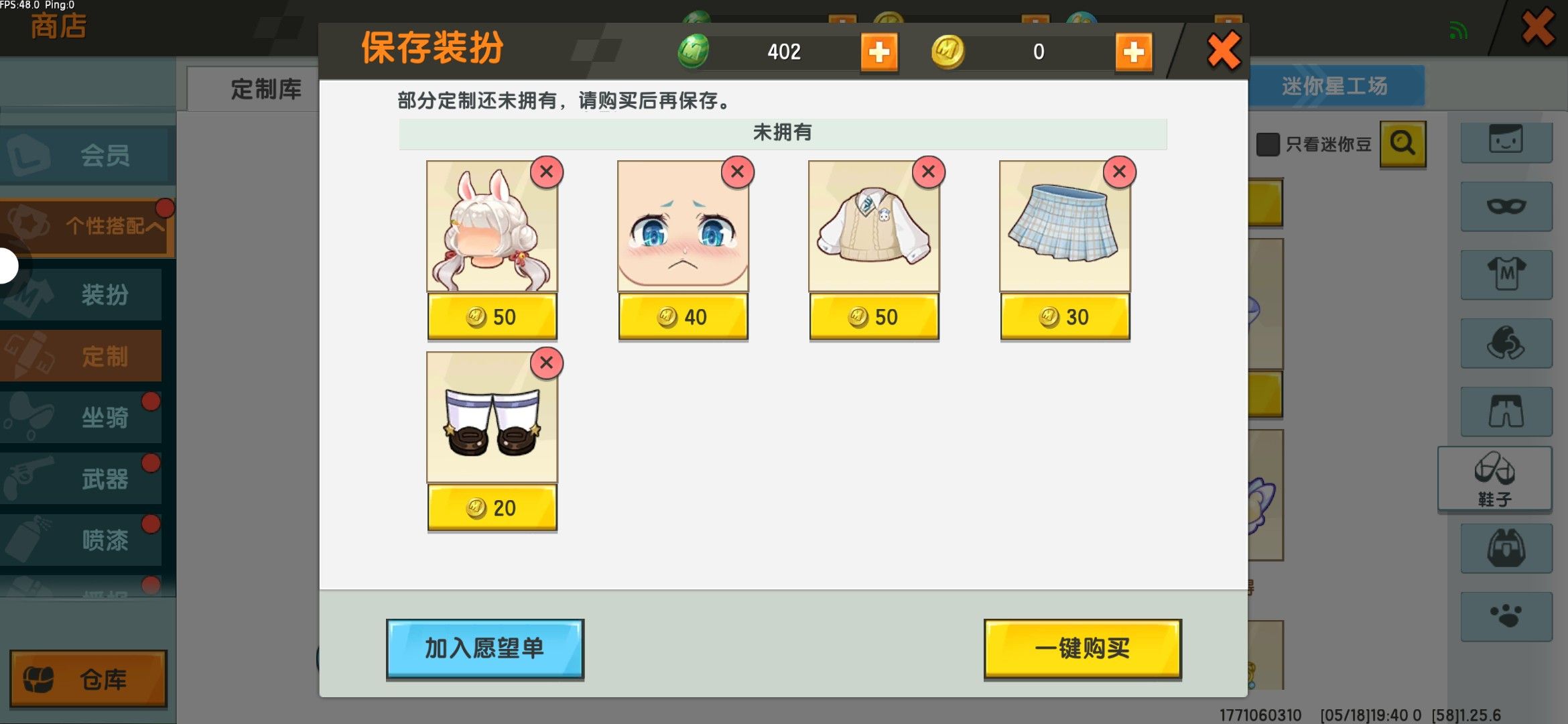Select the backpack category icon
This screenshot has height=724, width=1568.
1506,548
